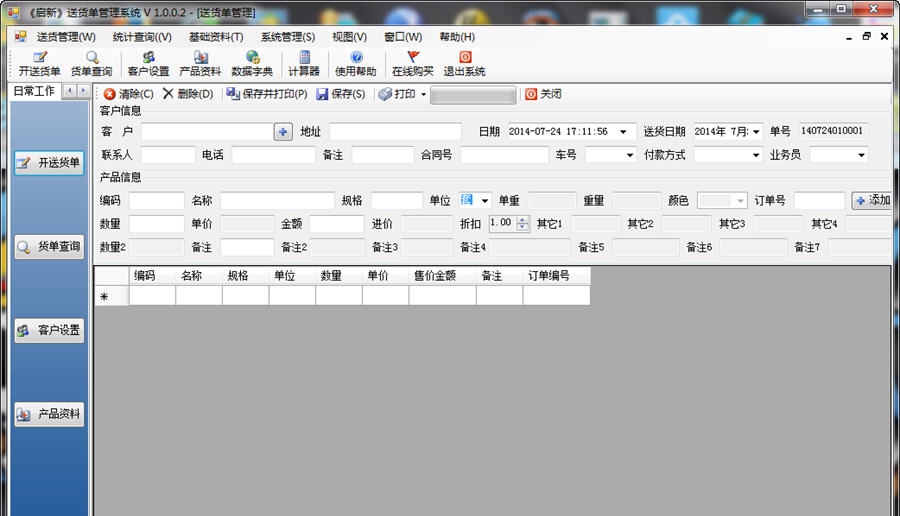Click the 清除(C) toolbar button
Viewport: 900px width, 516px height.
(x=129, y=94)
